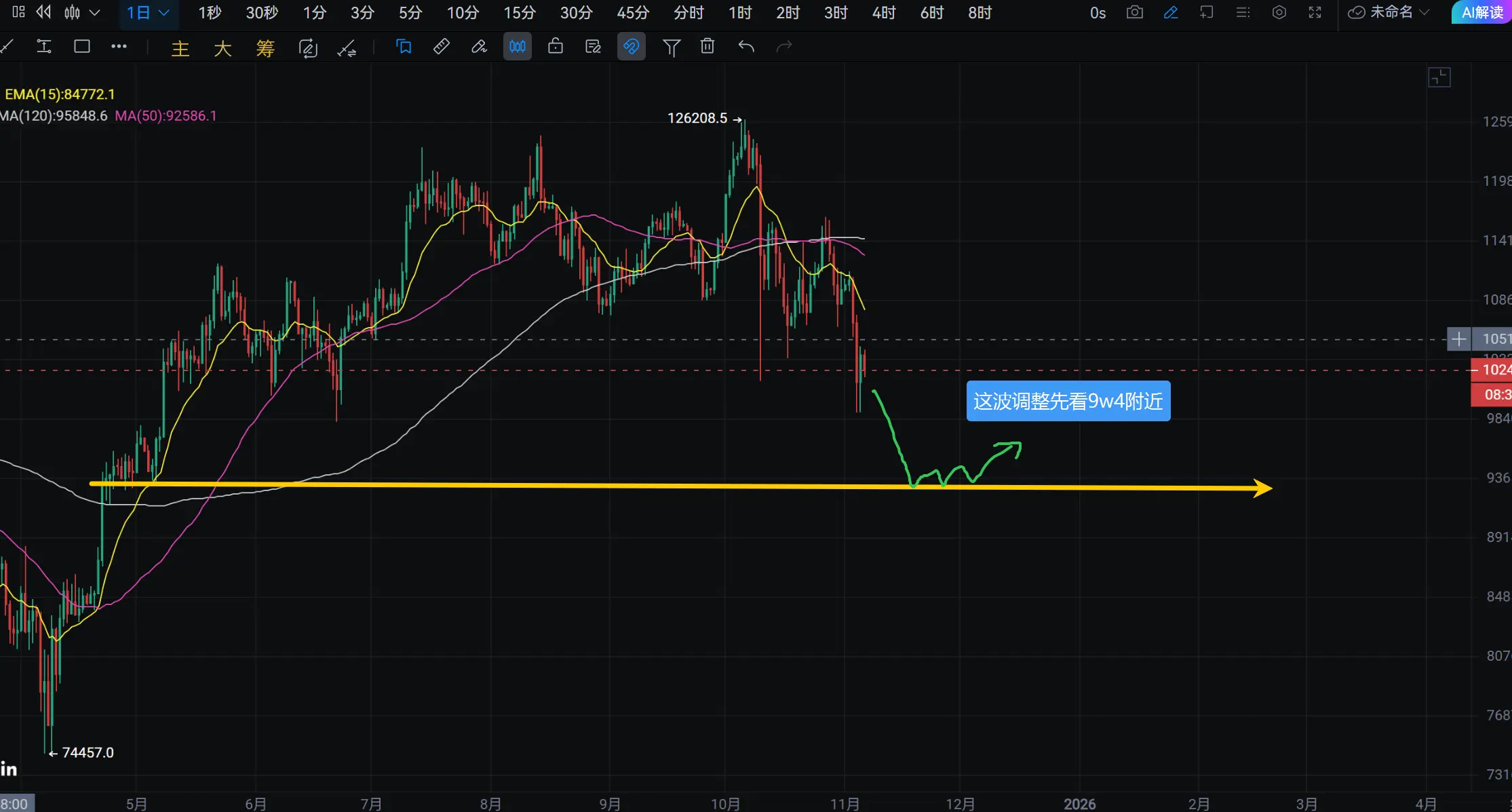Select the rectangle drawing tool
Viewport: 1512px width, 812px height.
[x=82, y=46]
